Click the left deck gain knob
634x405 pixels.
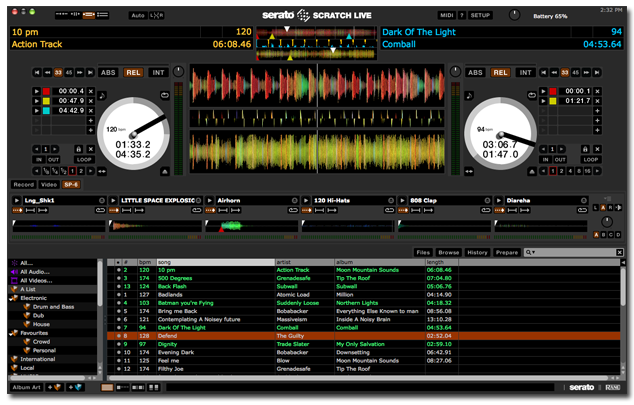[178, 72]
